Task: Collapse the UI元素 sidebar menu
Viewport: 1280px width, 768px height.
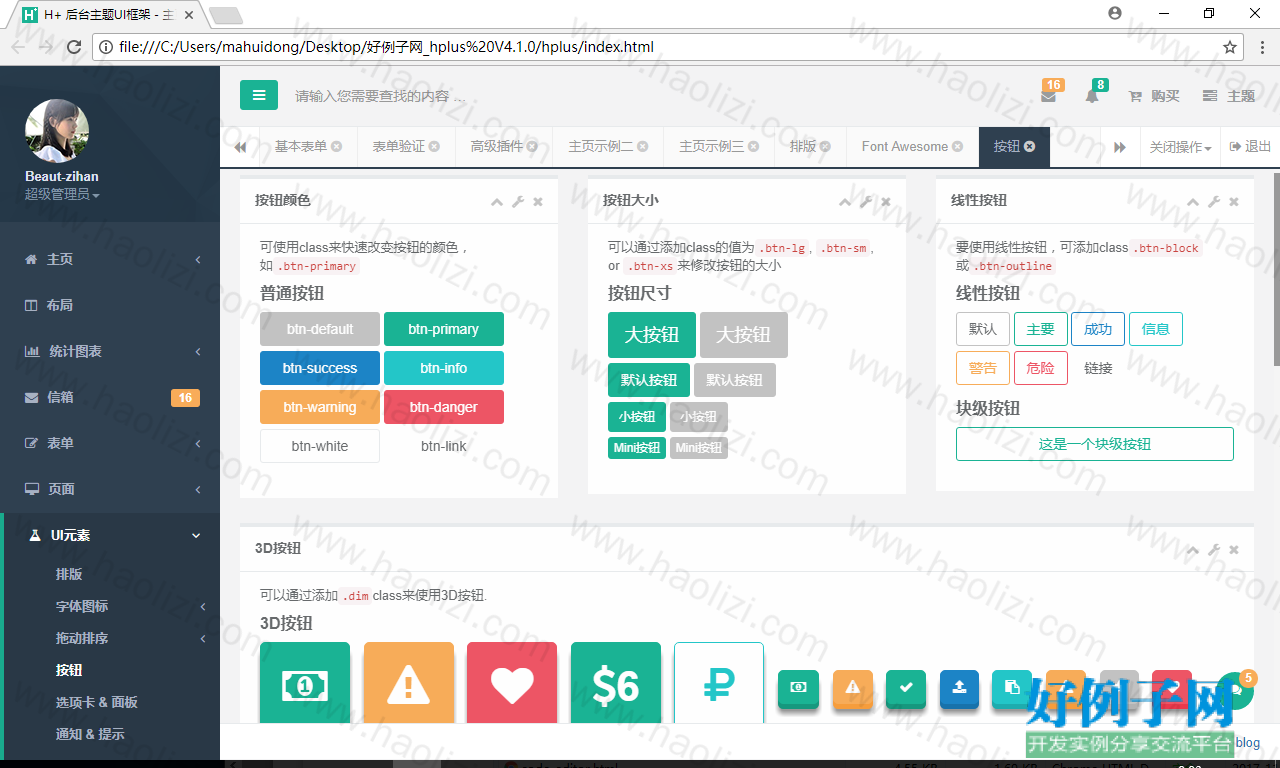Action: point(112,535)
